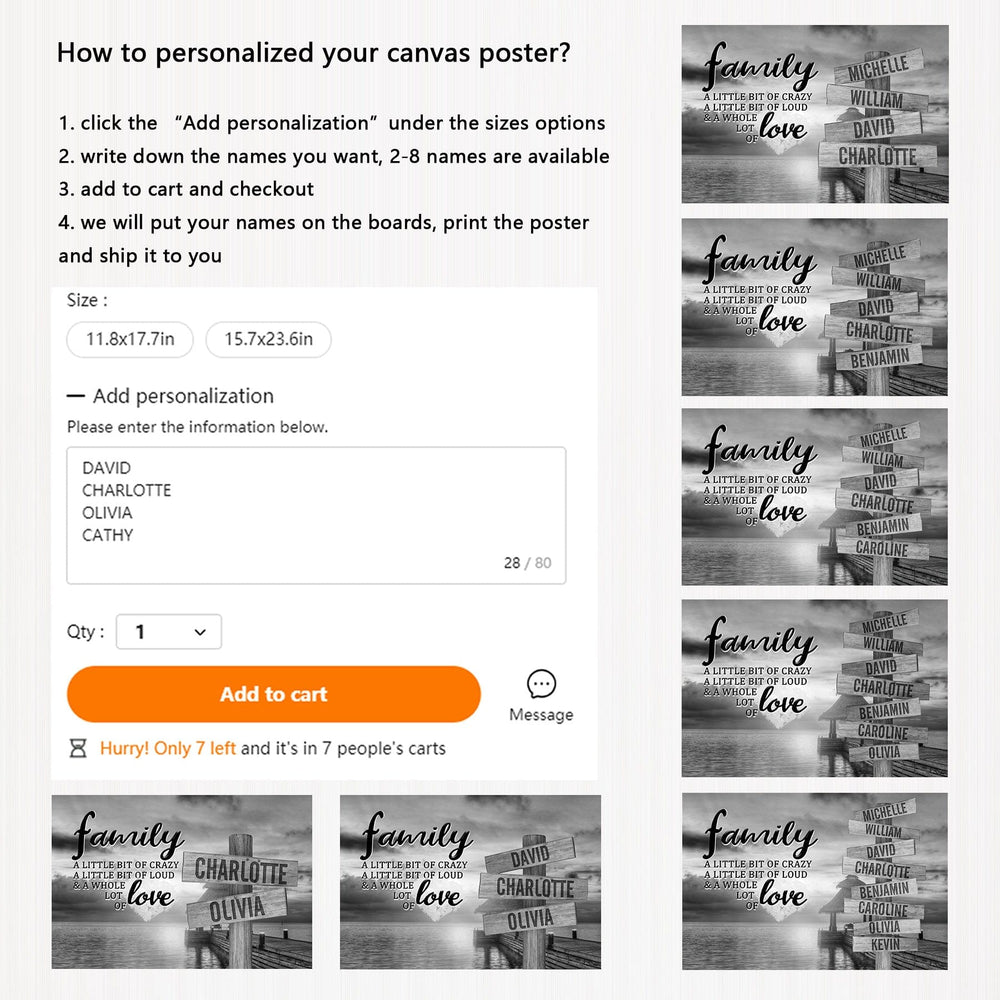1000x1000 pixels.
Task: Click the Add to cart button
Action: (273, 694)
